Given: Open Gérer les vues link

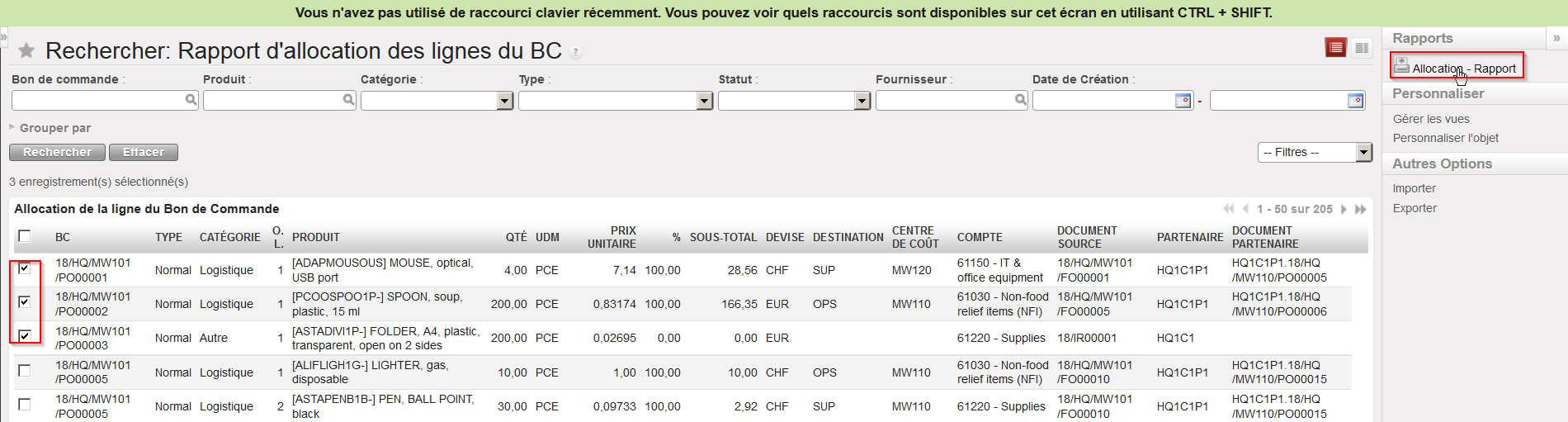Looking at the screenshot, I should click(x=1431, y=119).
